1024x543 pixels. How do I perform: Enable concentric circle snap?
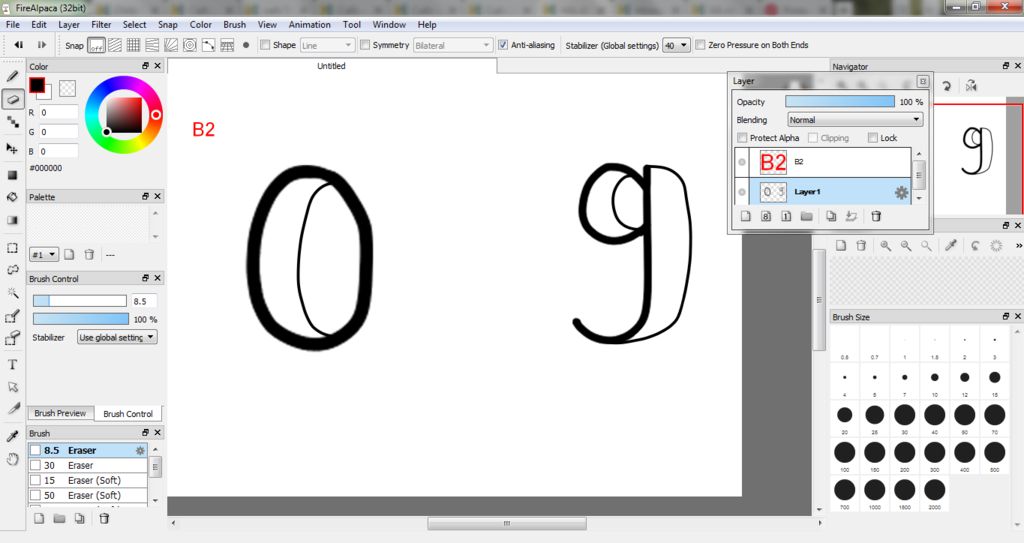pos(190,45)
